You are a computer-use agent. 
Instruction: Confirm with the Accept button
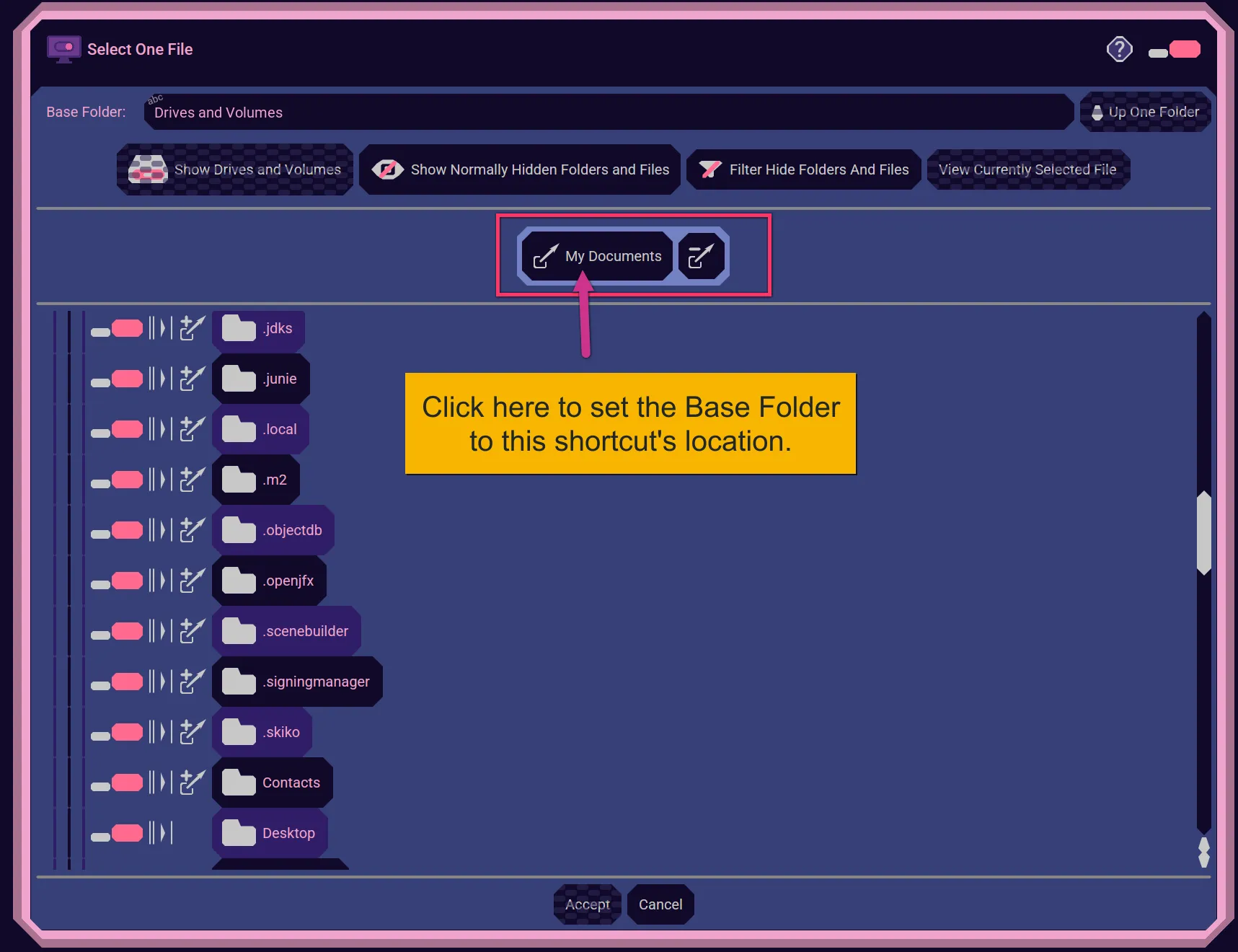588,904
